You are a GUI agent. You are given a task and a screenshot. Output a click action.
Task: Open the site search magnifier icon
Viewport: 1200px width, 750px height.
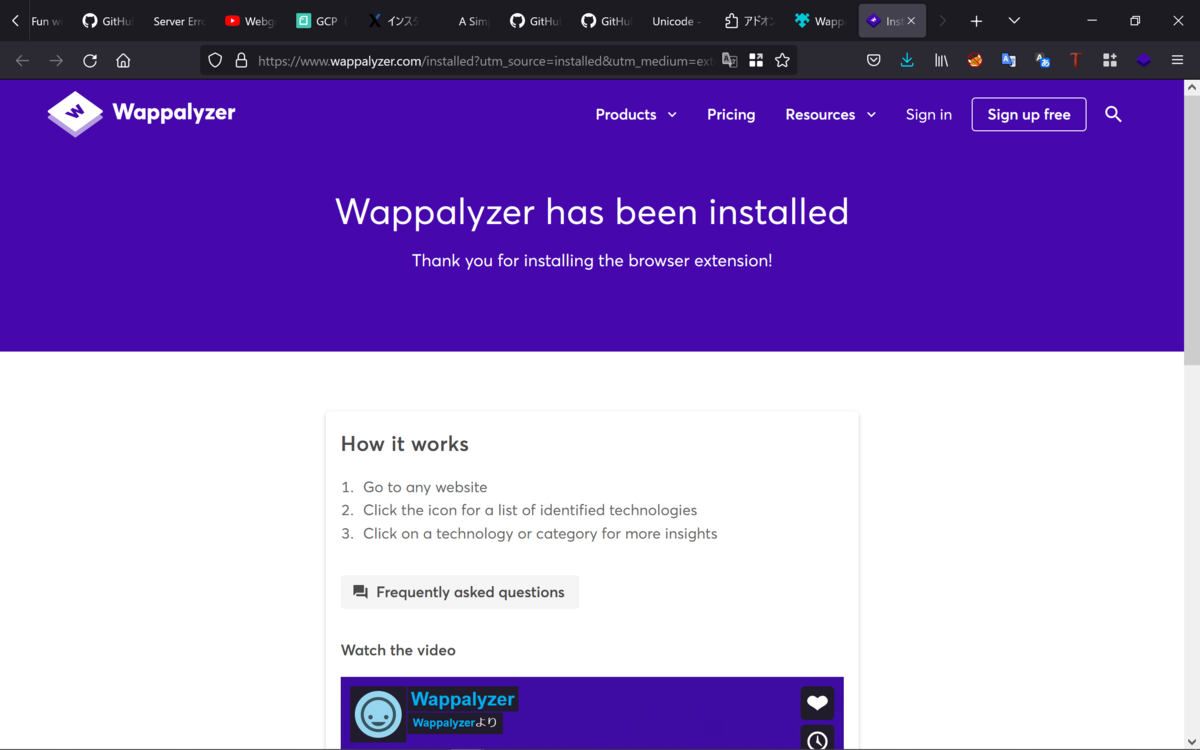(x=1113, y=114)
